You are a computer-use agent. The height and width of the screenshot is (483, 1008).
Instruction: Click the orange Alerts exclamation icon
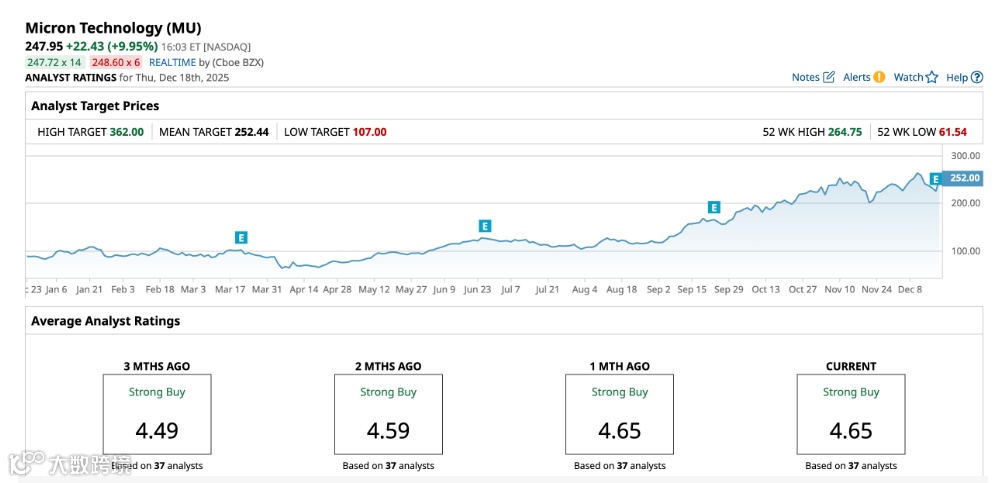tap(879, 77)
